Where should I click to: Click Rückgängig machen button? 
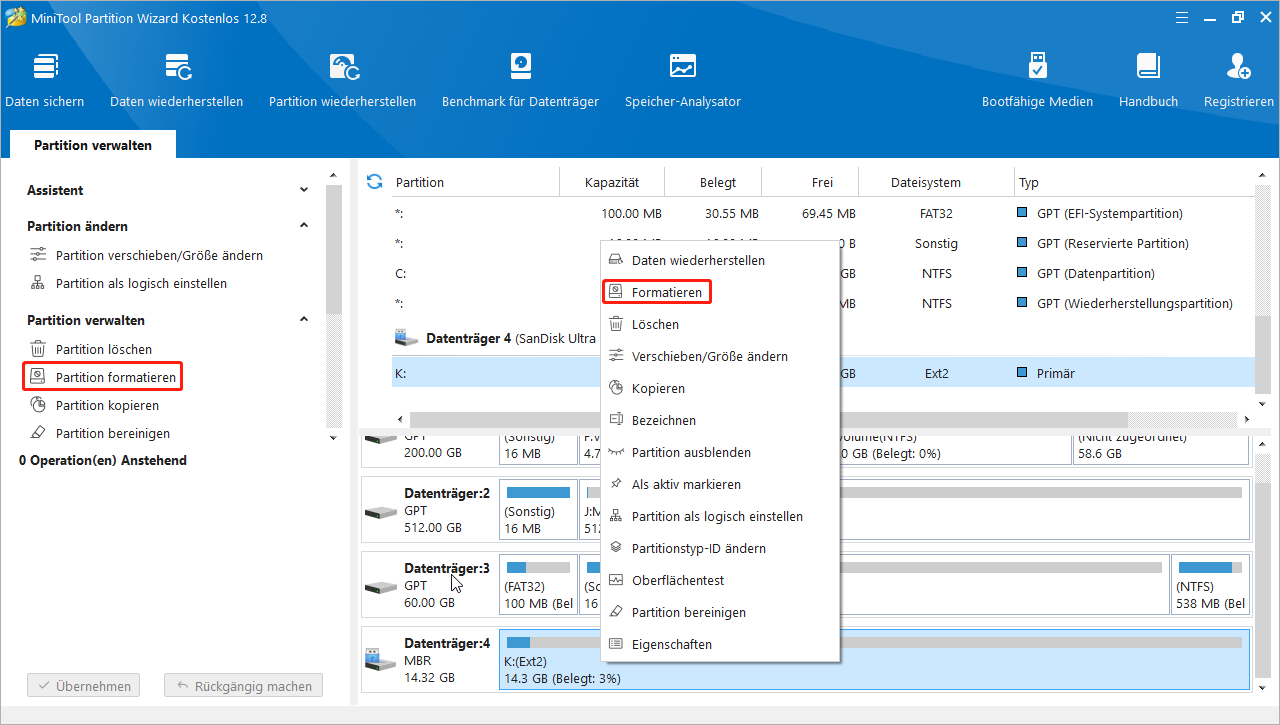(243, 686)
